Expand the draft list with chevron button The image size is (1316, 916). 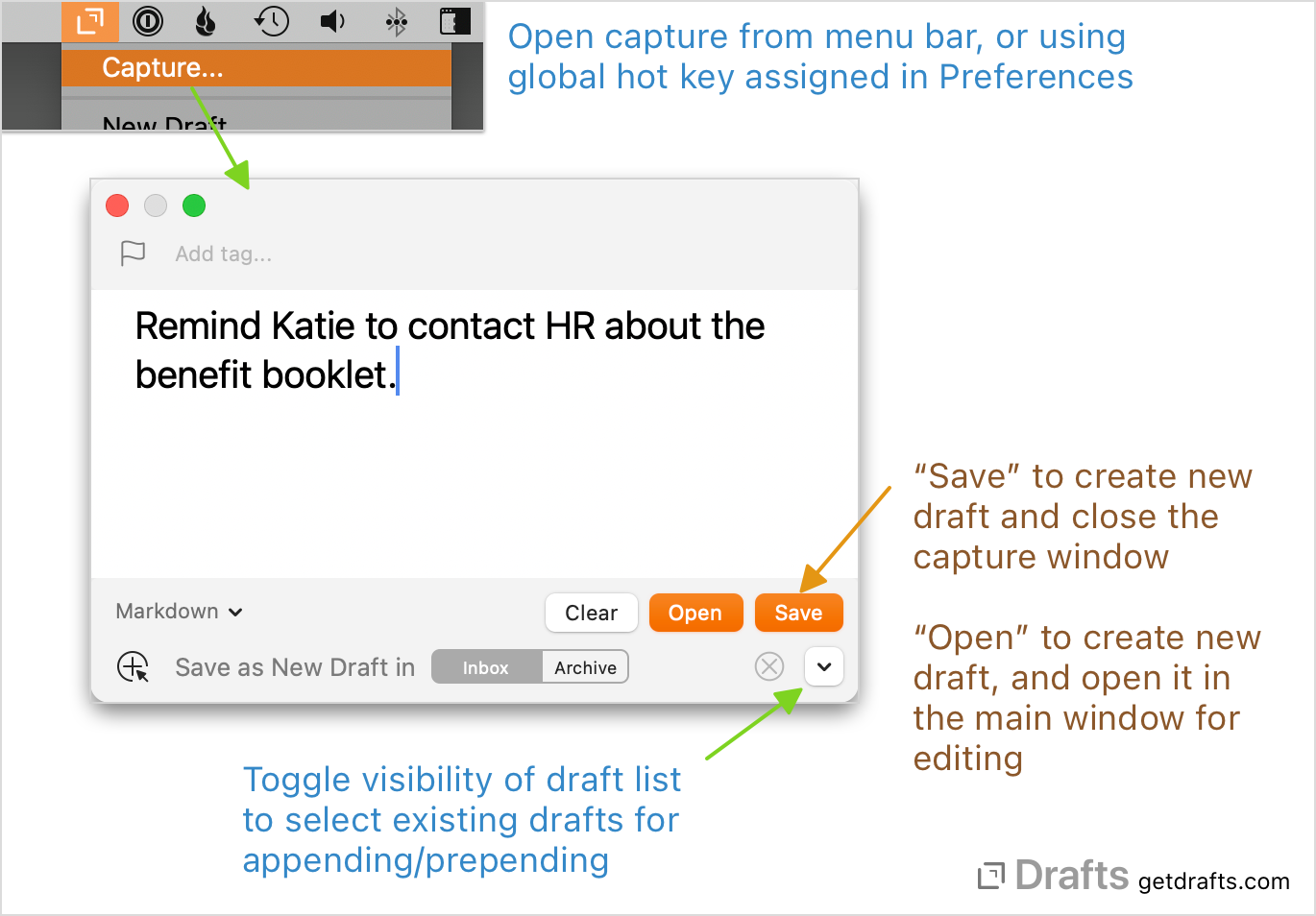823,666
